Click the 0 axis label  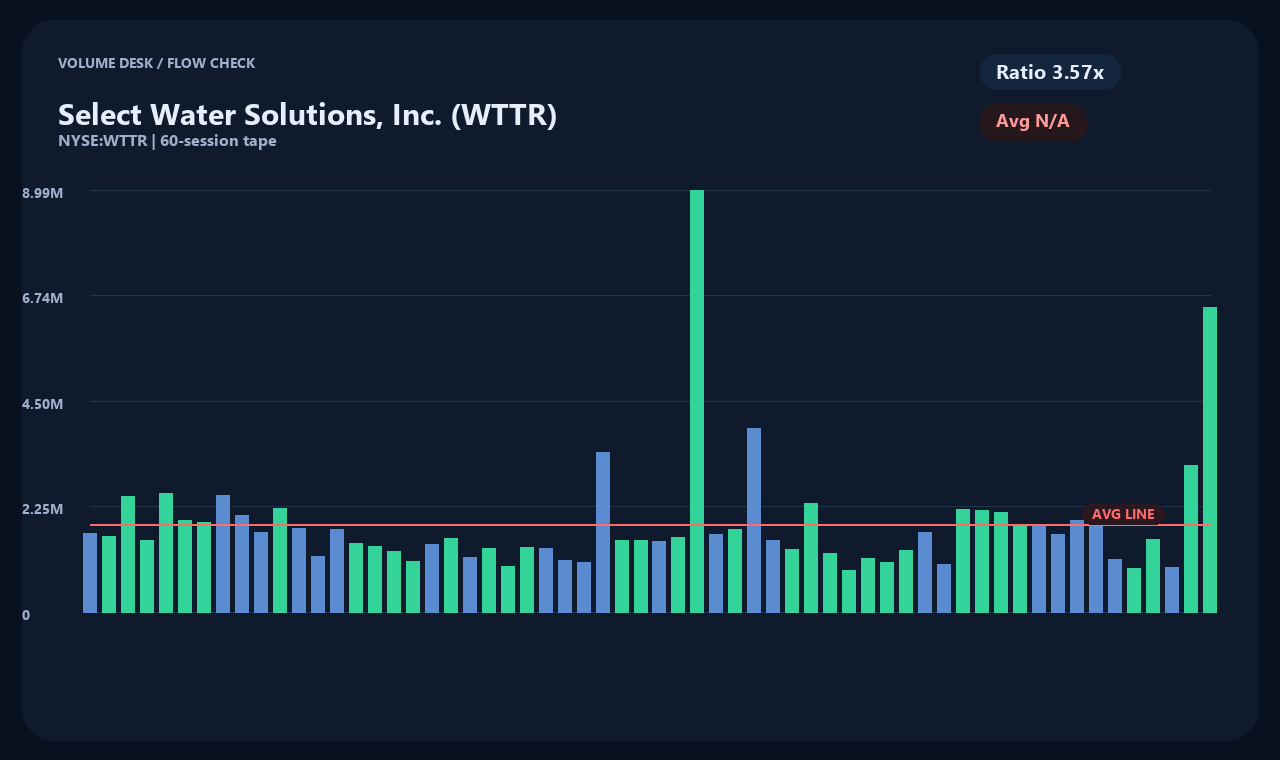point(26,615)
